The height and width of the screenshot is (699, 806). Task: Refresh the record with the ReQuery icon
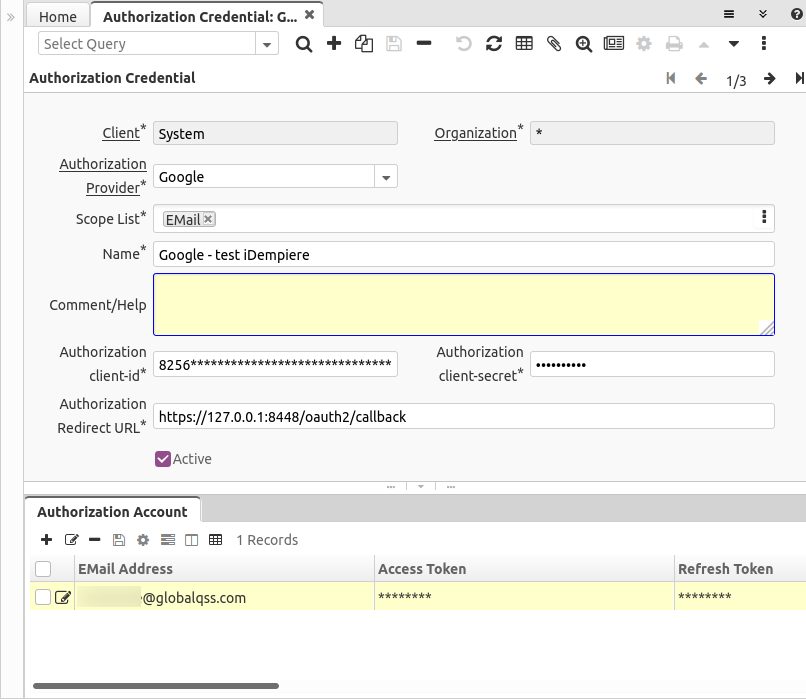click(x=494, y=44)
